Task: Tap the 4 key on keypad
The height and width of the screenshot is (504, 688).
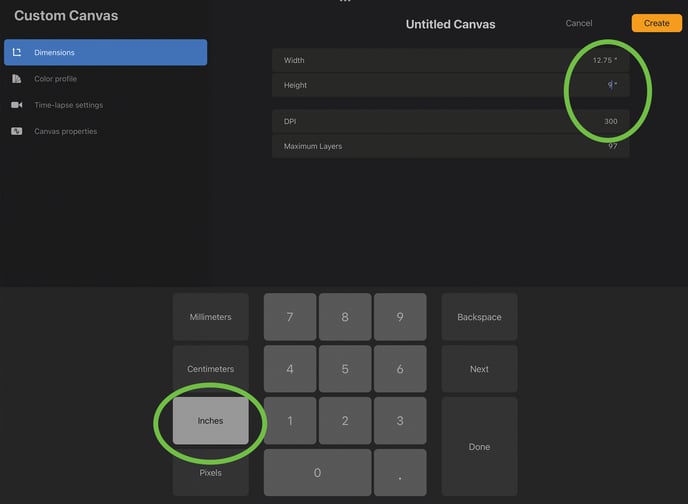Action: click(290, 369)
